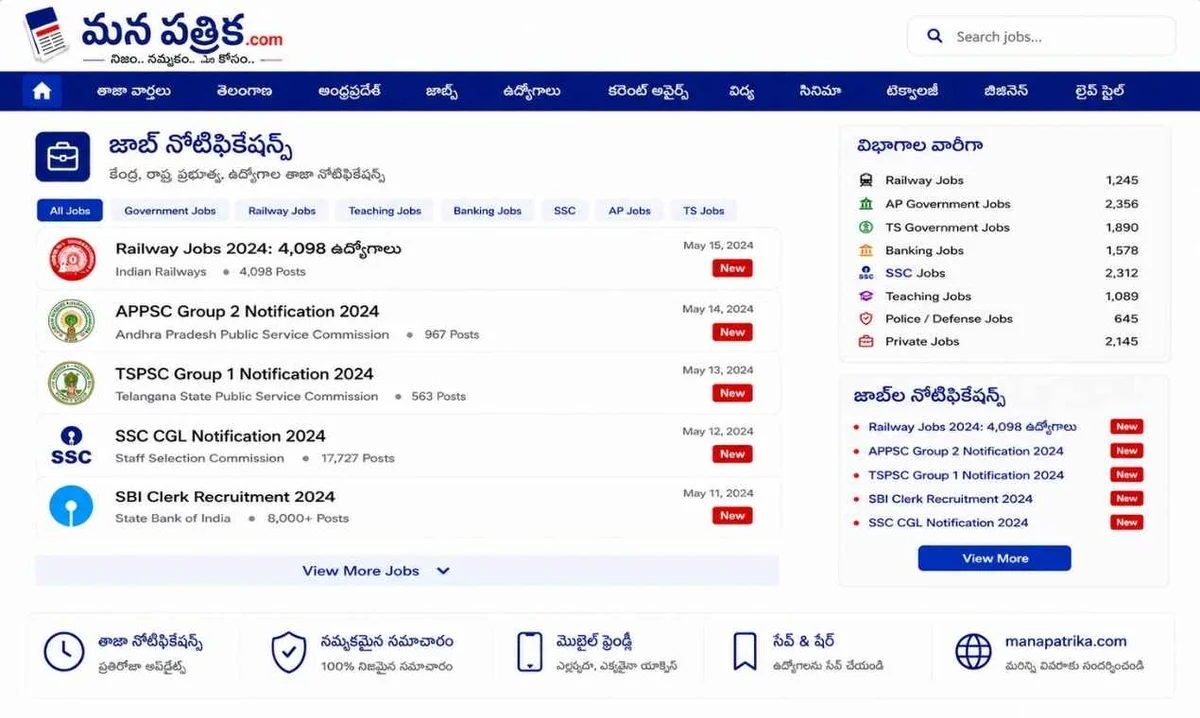The image size is (1200, 718).
Task: Open the తాజా వార్తలు menu item
Action: (133, 91)
